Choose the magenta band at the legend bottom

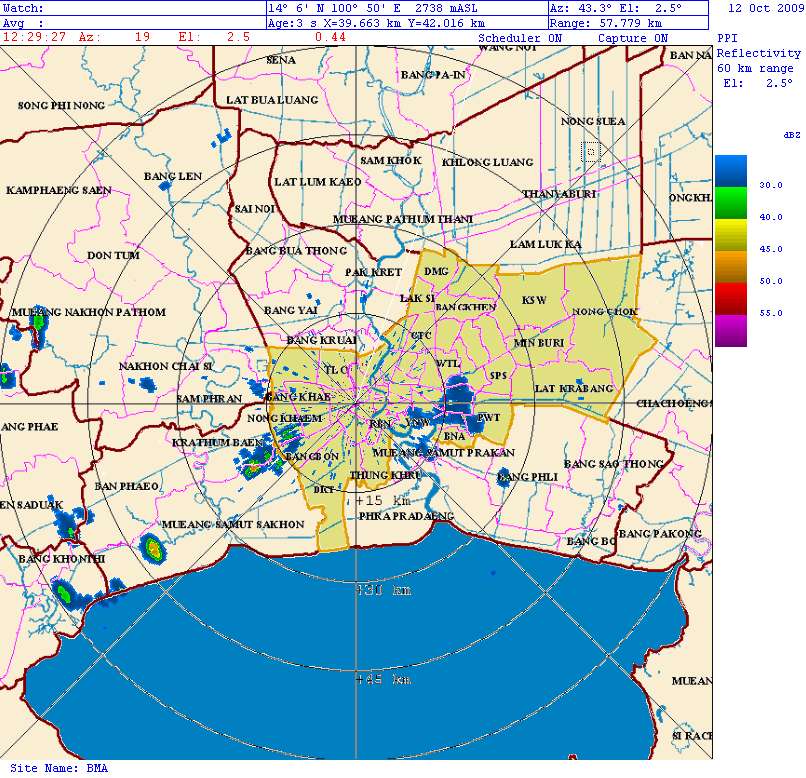click(x=730, y=330)
